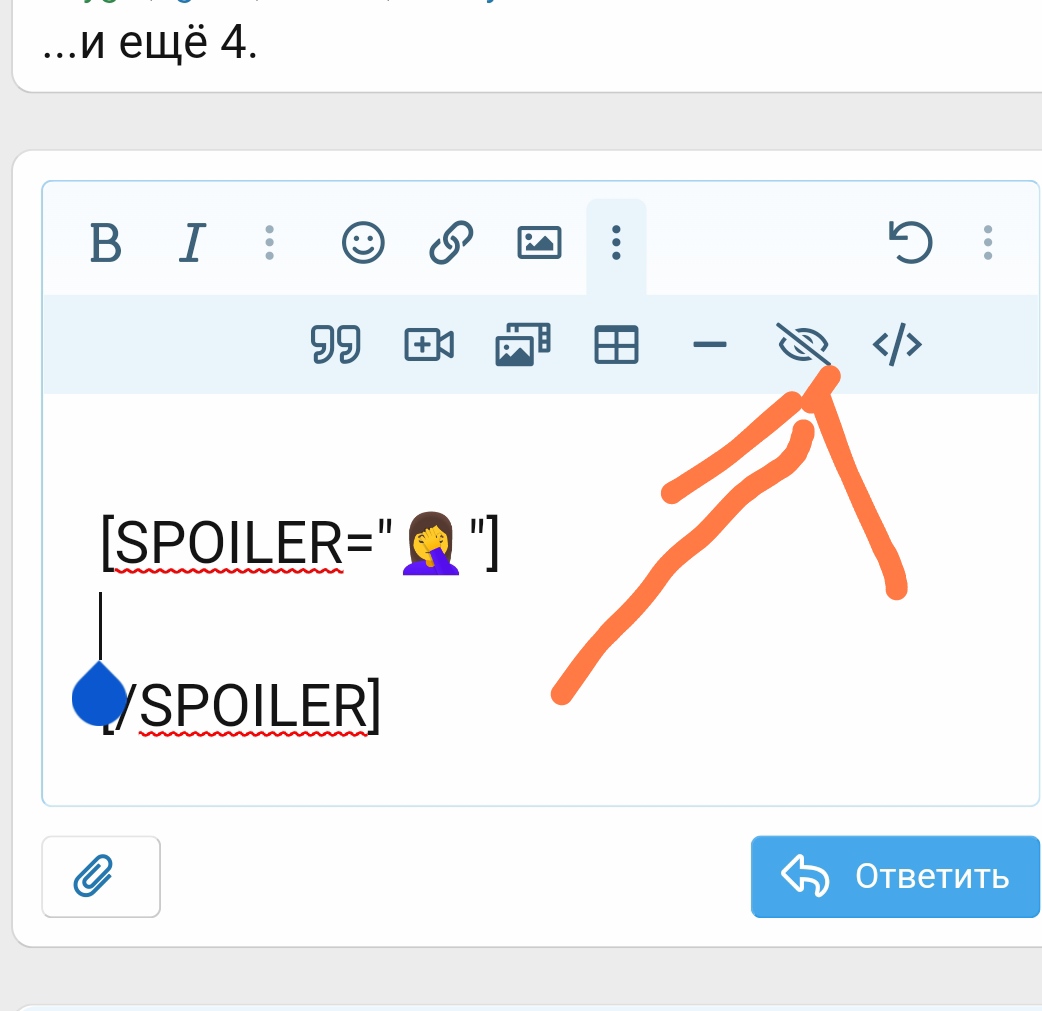Attach a file using the paperclip button
Image resolution: width=1042 pixels, height=1011 pixels.
tap(101, 877)
